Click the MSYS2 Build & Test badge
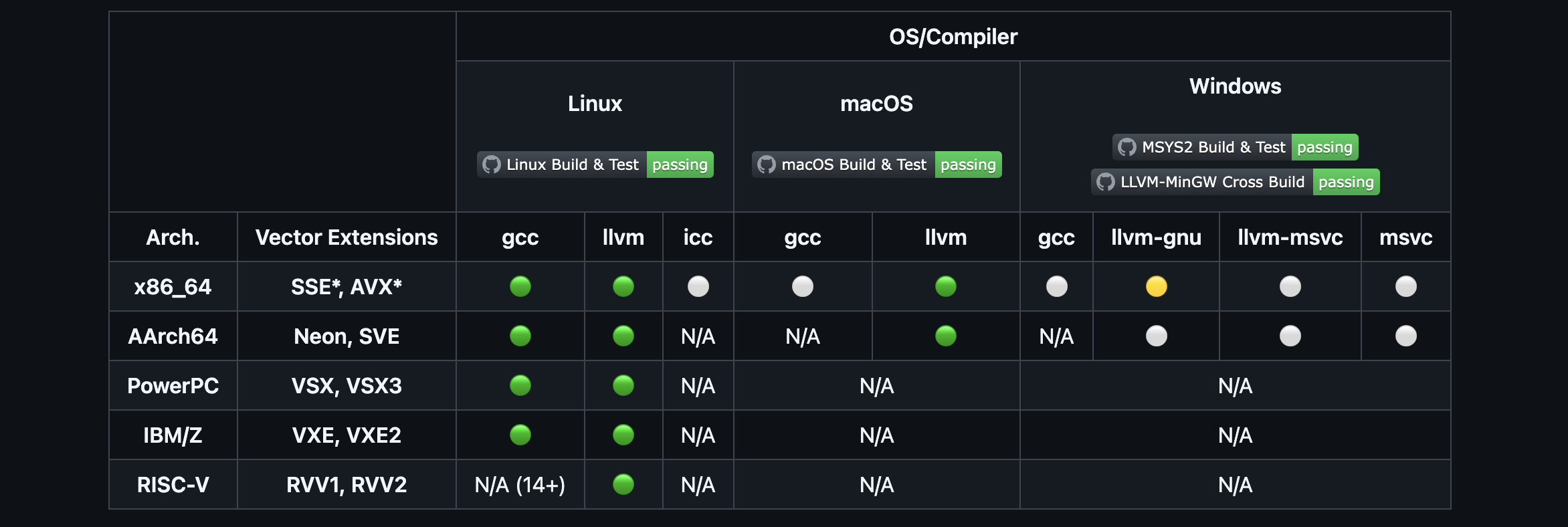This screenshot has width=1568, height=527. coord(1235,147)
